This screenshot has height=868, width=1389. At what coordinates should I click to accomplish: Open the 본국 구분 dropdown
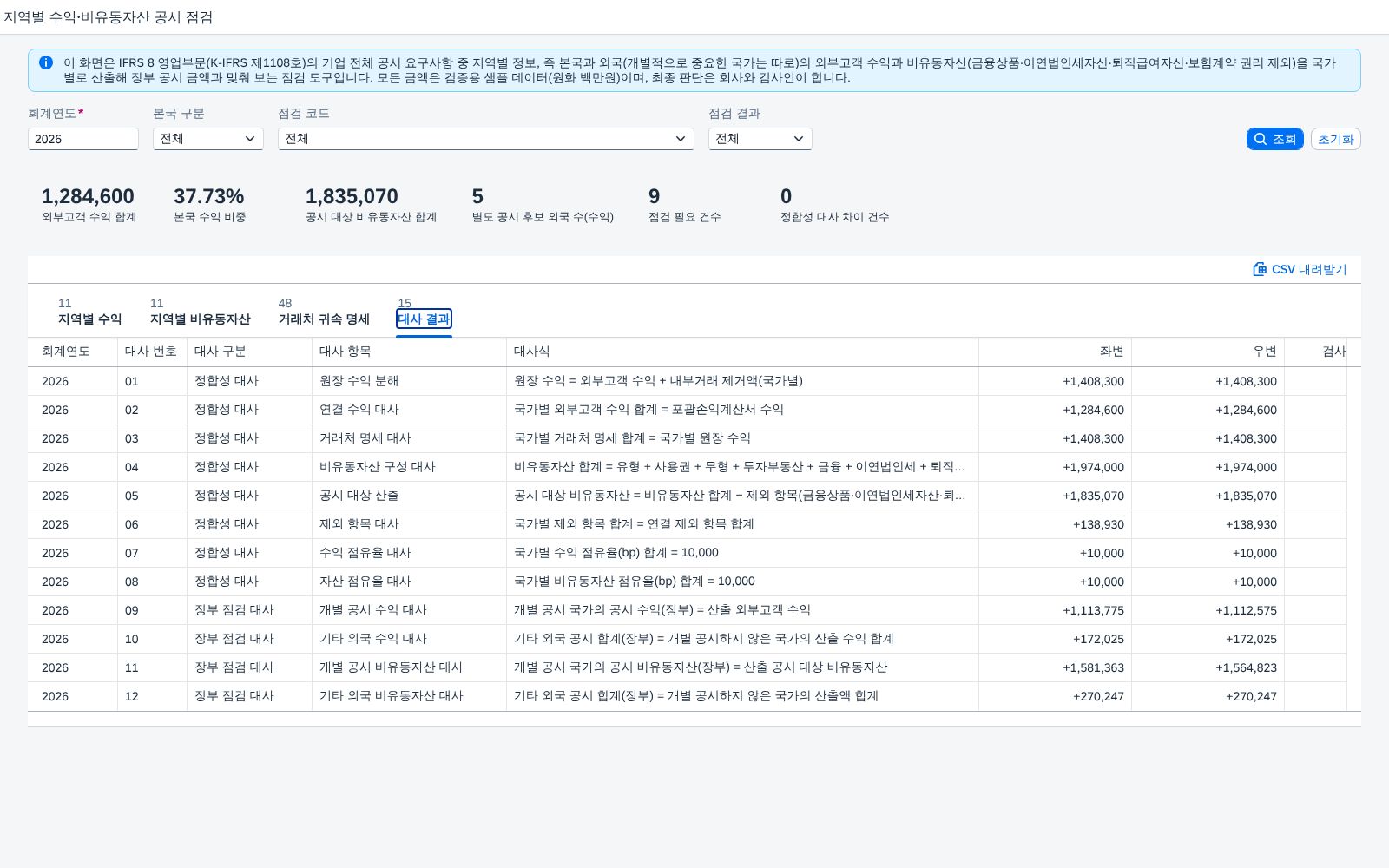click(x=208, y=139)
